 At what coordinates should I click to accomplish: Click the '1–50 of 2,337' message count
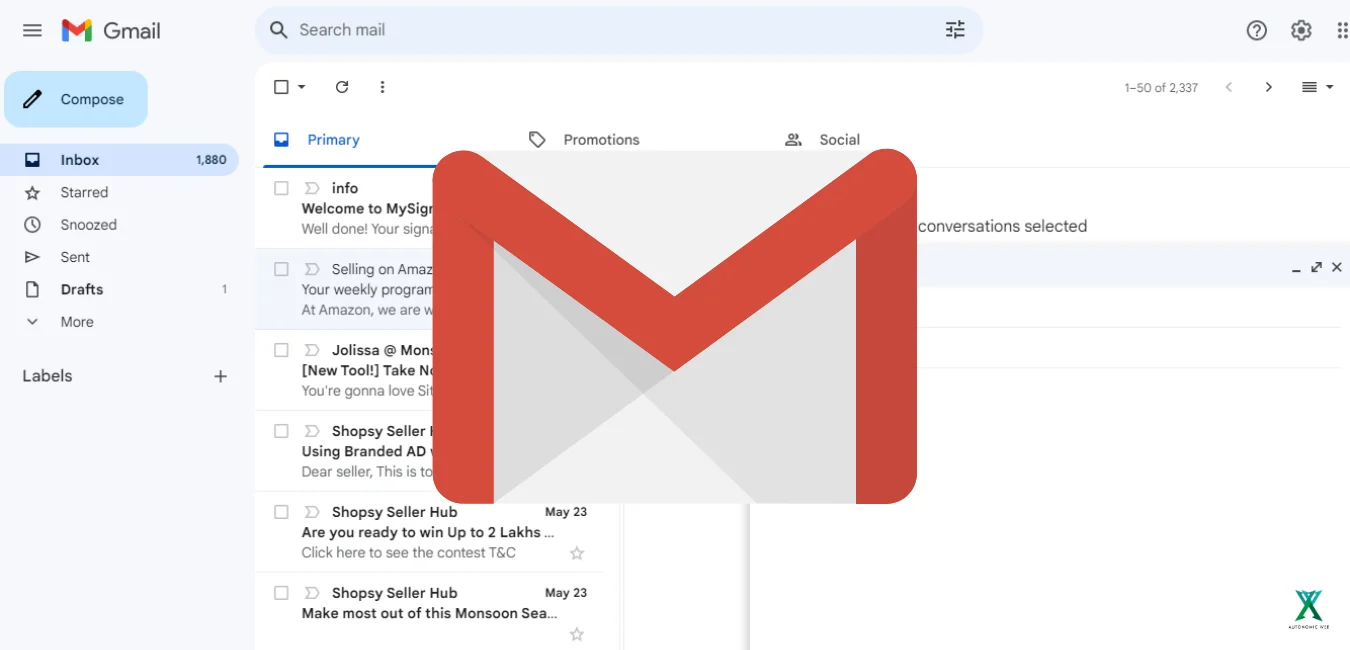(x=1161, y=88)
